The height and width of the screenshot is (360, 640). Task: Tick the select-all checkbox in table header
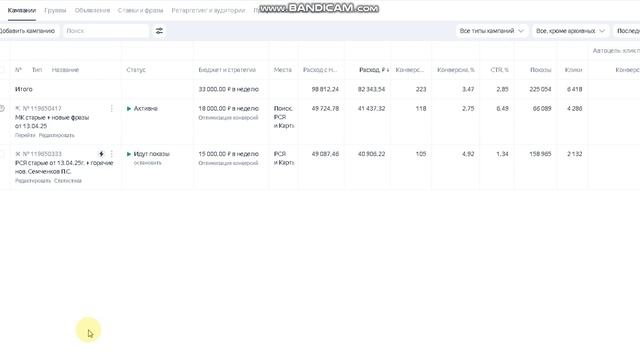click(2, 70)
